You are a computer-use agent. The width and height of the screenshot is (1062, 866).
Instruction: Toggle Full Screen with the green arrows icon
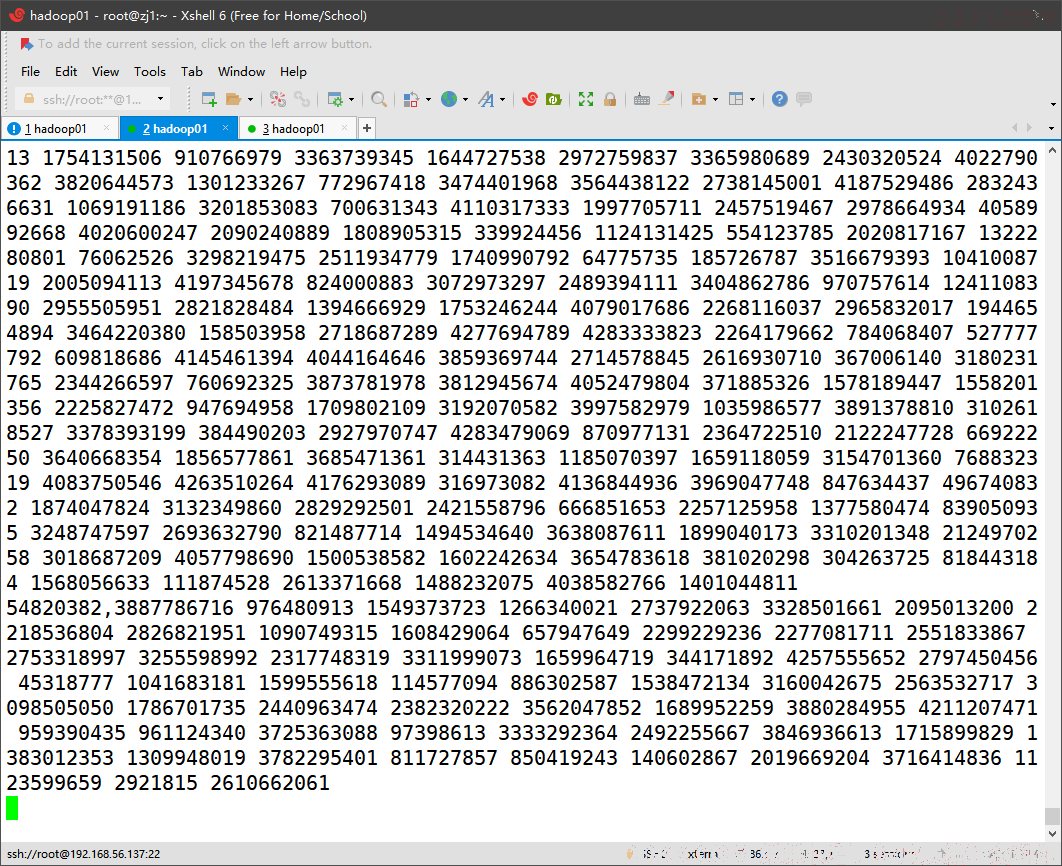(x=586, y=100)
